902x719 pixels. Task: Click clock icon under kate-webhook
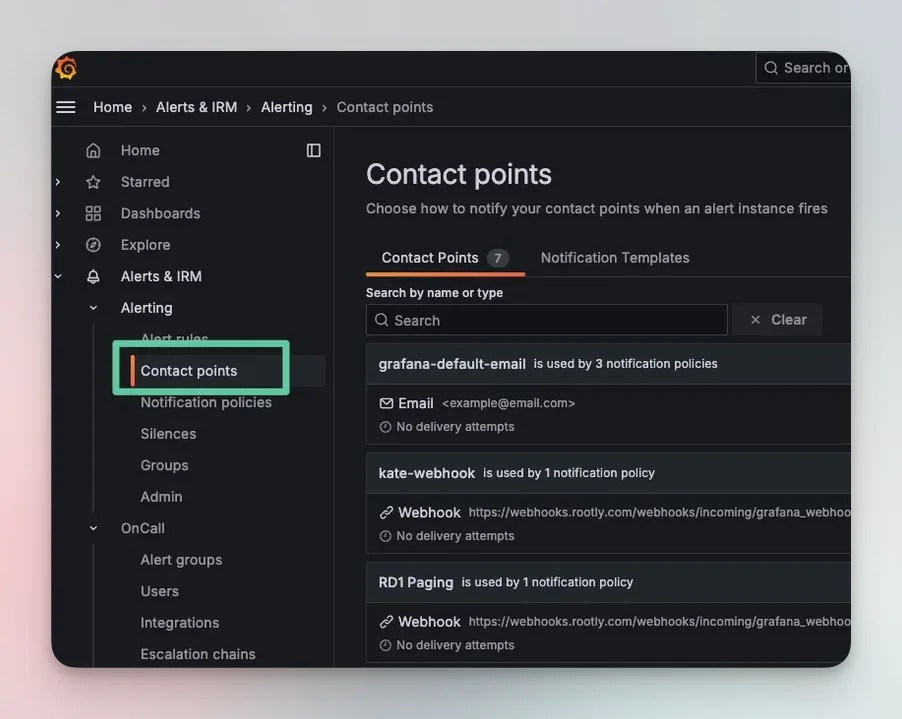385,536
